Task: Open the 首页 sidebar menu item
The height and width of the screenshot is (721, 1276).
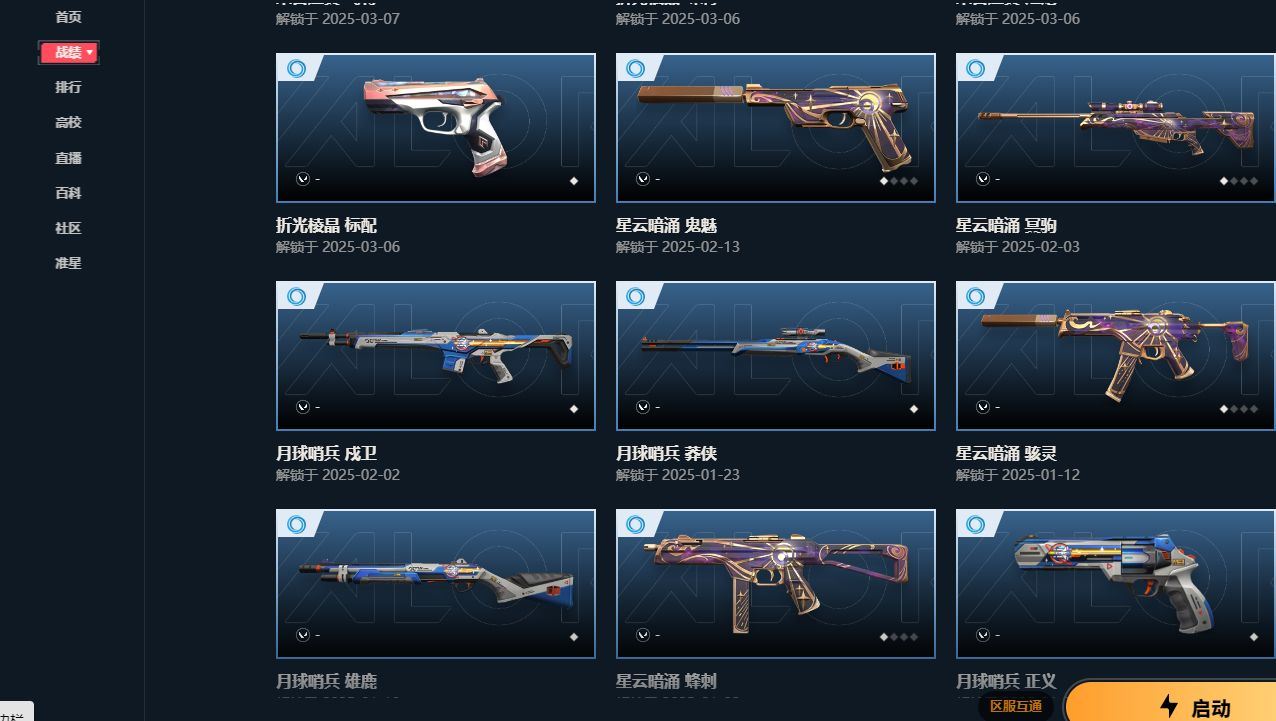Action: tap(68, 17)
